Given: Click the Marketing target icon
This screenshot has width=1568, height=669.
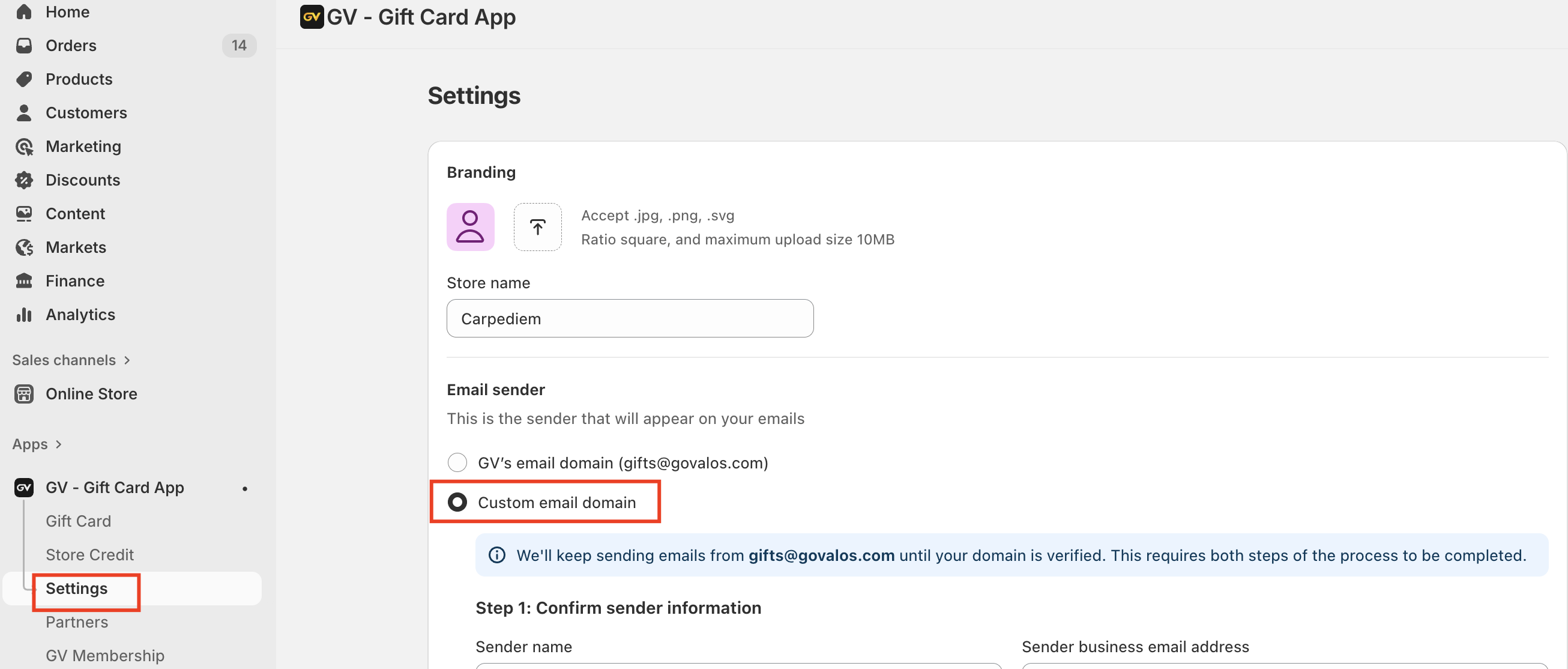Looking at the screenshot, I should click(x=24, y=147).
